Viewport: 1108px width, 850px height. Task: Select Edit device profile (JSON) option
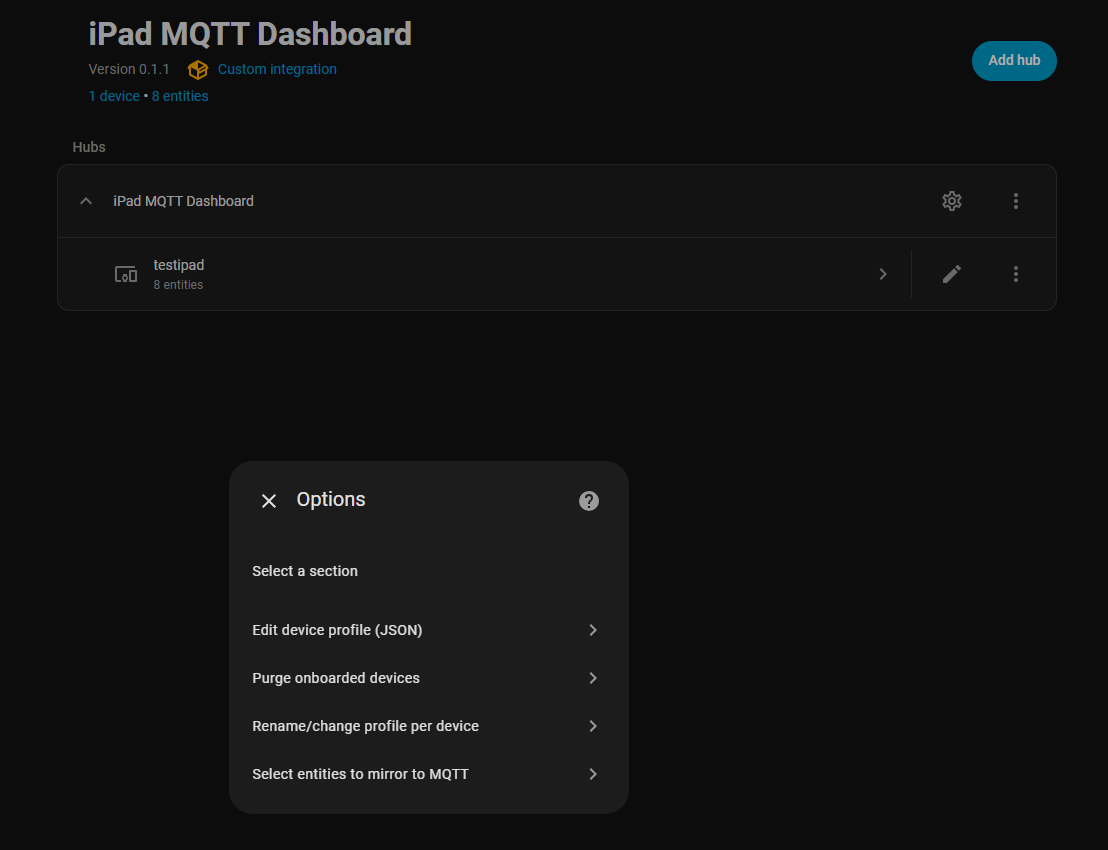tap(428, 630)
